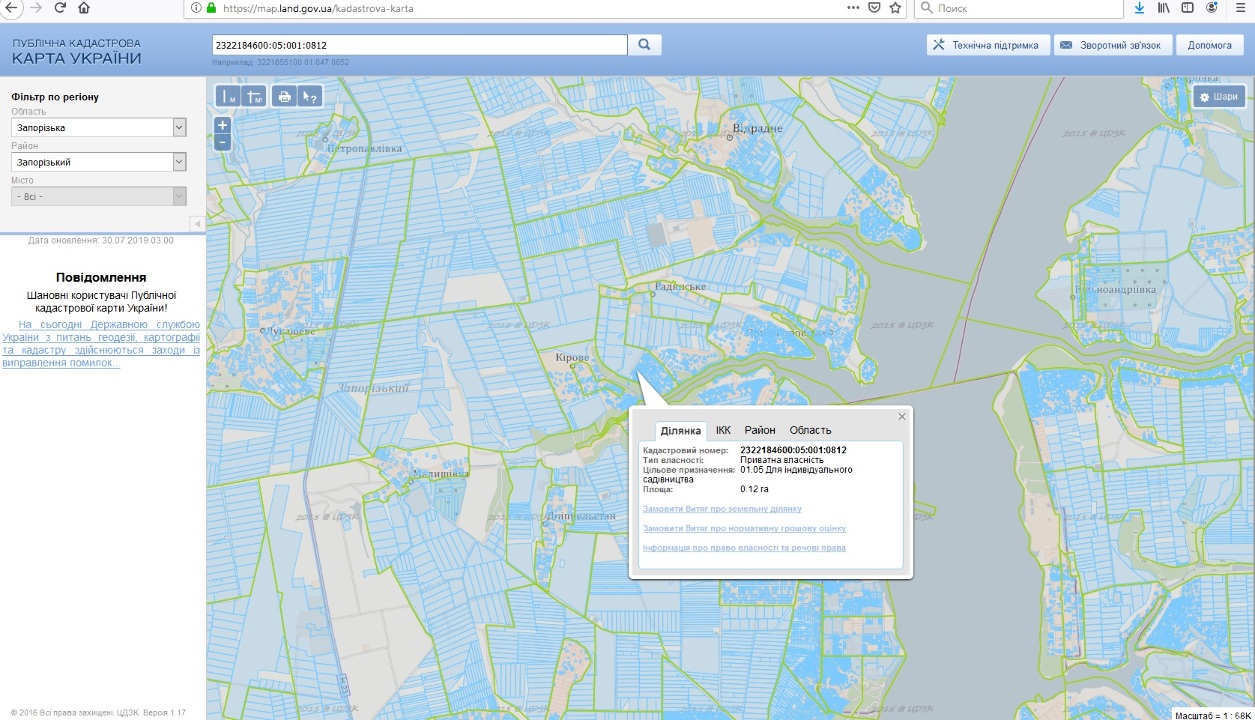Click the 0.12 га area value
1255x720 pixels.
pos(754,489)
